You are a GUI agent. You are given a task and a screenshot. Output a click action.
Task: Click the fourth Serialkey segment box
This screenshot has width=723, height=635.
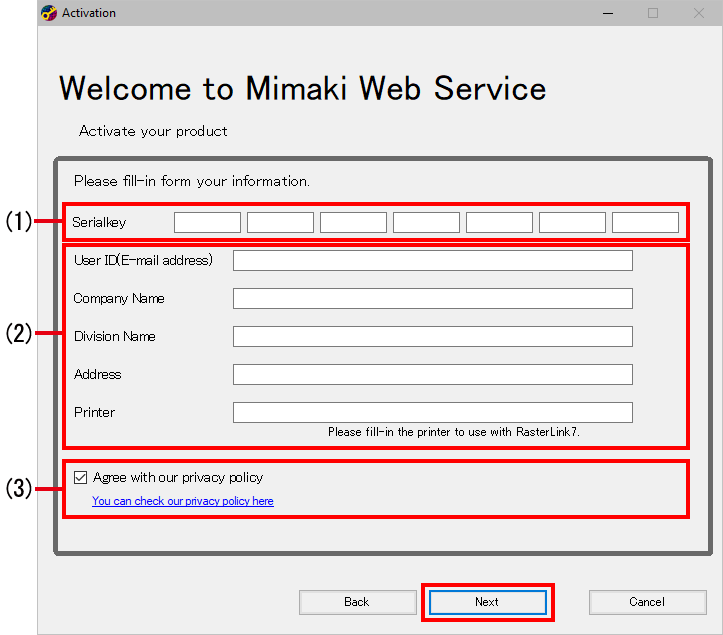coord(427,222)
